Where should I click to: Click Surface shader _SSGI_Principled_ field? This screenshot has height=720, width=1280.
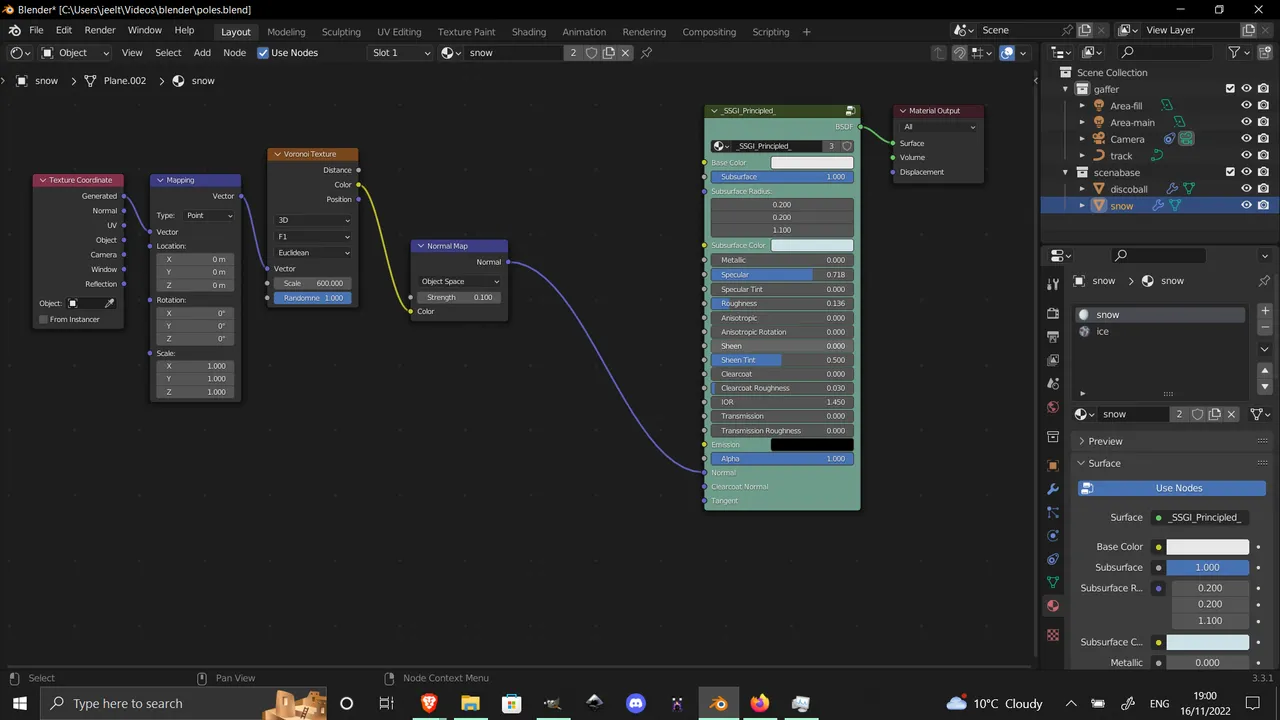click(1200, 517)
